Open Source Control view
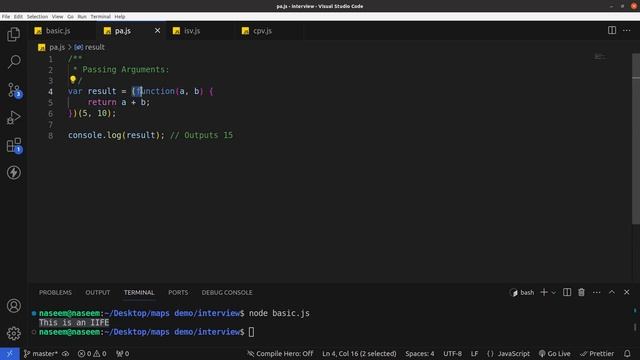The height and width of the screenshot is (360, 640). coord(14,90)
